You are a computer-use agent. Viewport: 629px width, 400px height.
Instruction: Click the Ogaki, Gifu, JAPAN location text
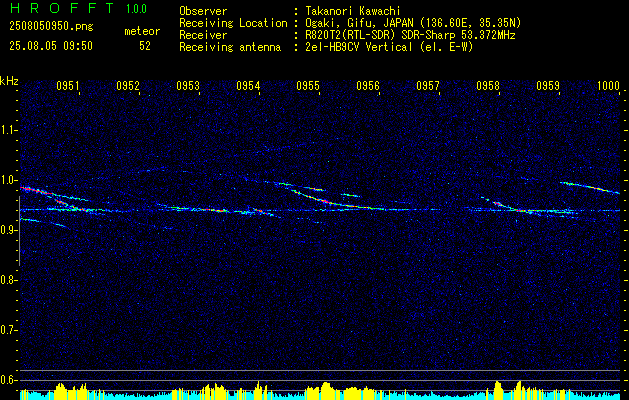[x=413, y=23]
